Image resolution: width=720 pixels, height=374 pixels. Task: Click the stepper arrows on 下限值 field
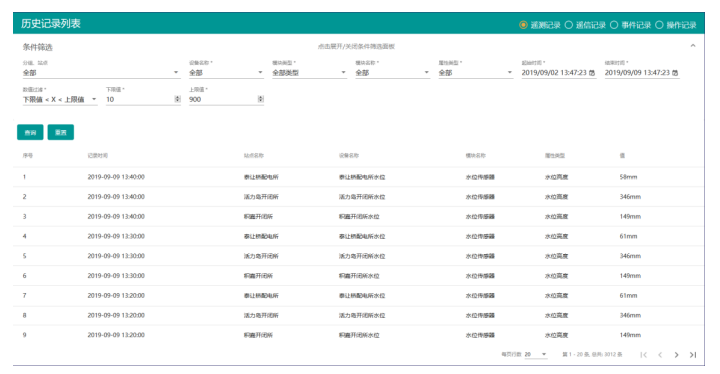(x=177, y=99)
